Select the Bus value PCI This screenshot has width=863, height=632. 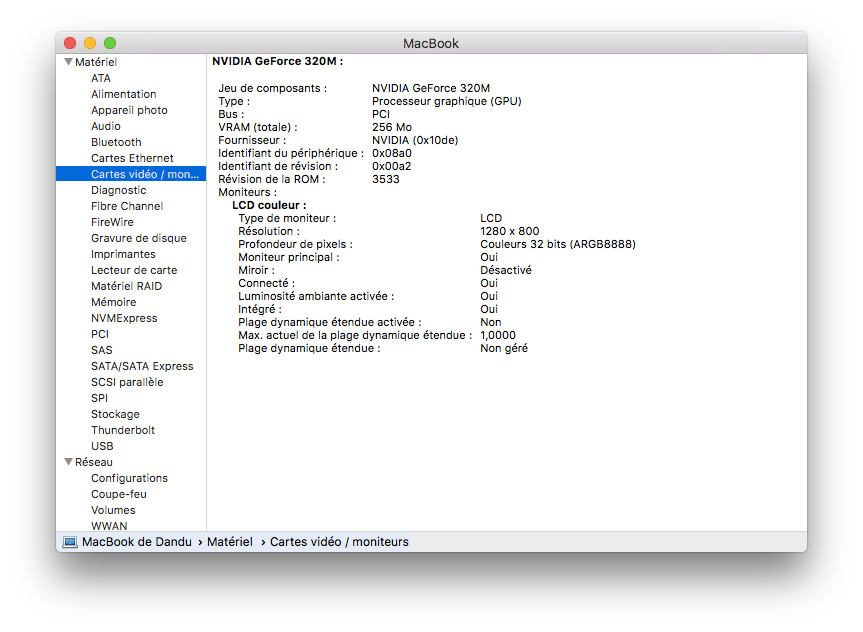(381, 114)
